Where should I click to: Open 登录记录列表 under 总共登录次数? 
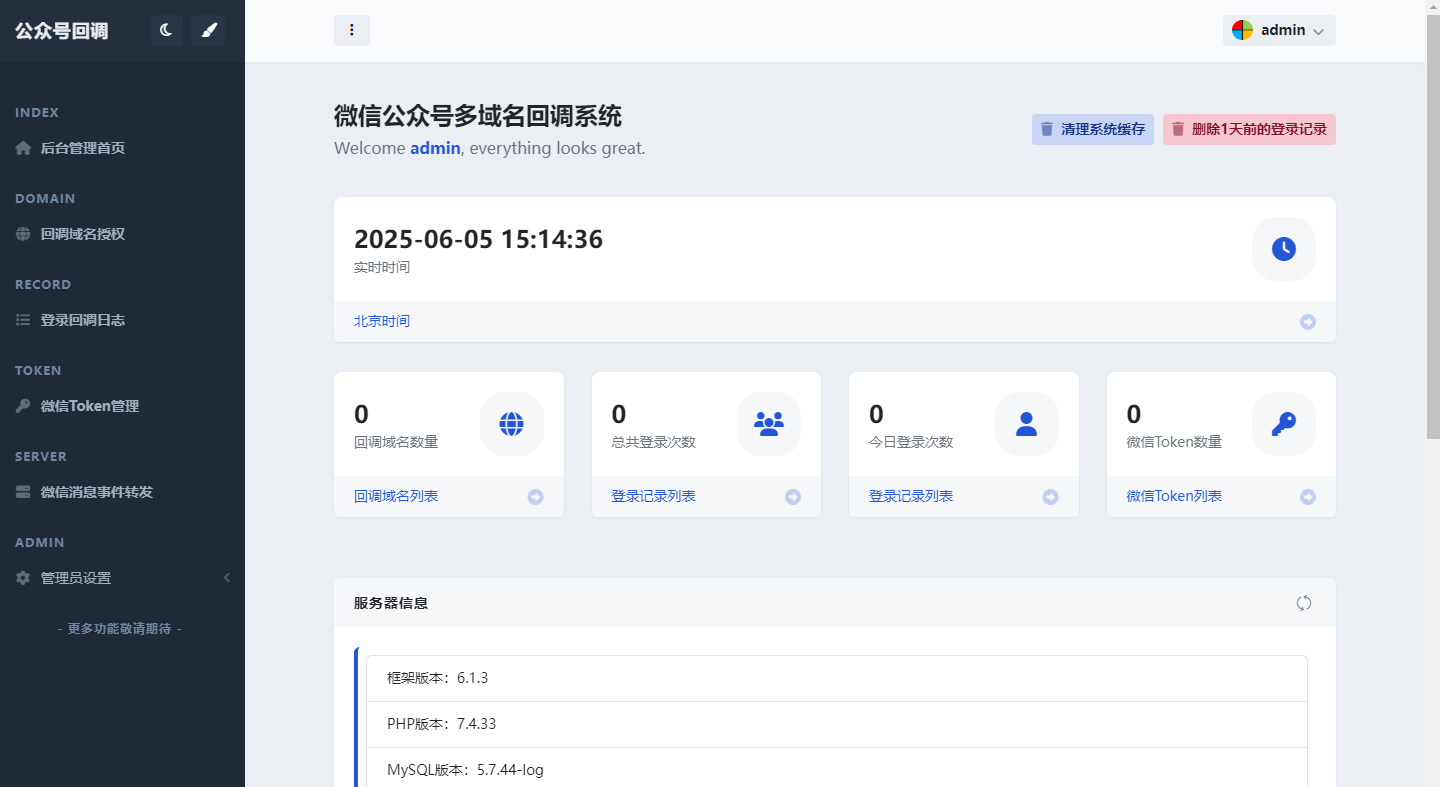point(654,496)
